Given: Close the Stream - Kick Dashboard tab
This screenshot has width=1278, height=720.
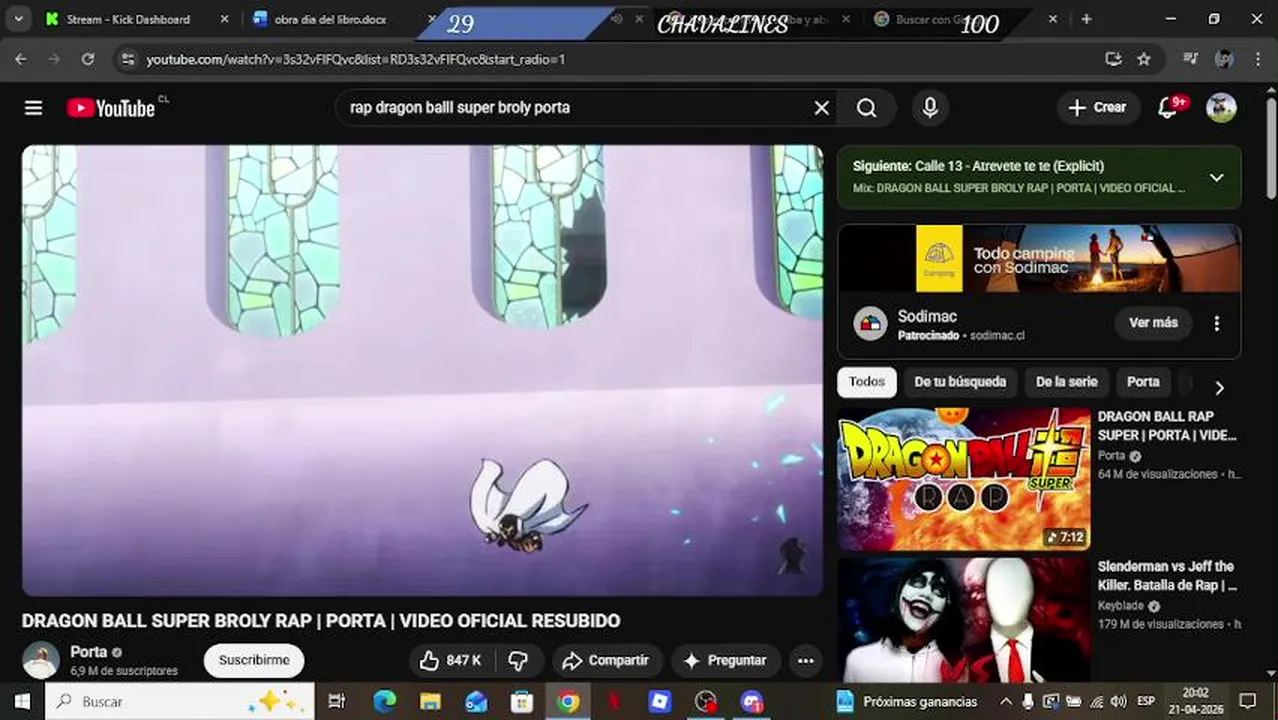Looking at the screenshot, I should click(224, 19).
